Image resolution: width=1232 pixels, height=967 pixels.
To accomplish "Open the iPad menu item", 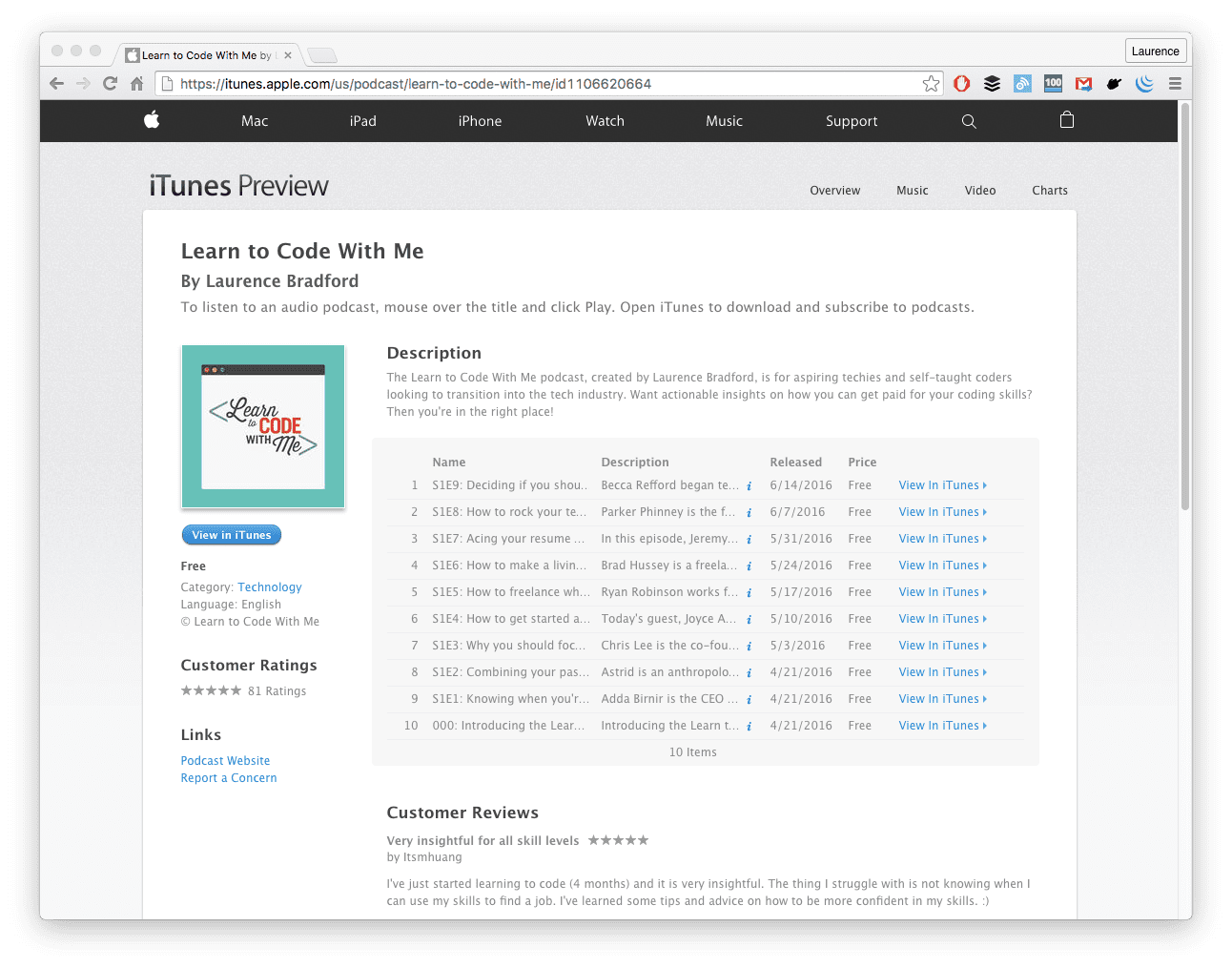I will click(363, 121).
